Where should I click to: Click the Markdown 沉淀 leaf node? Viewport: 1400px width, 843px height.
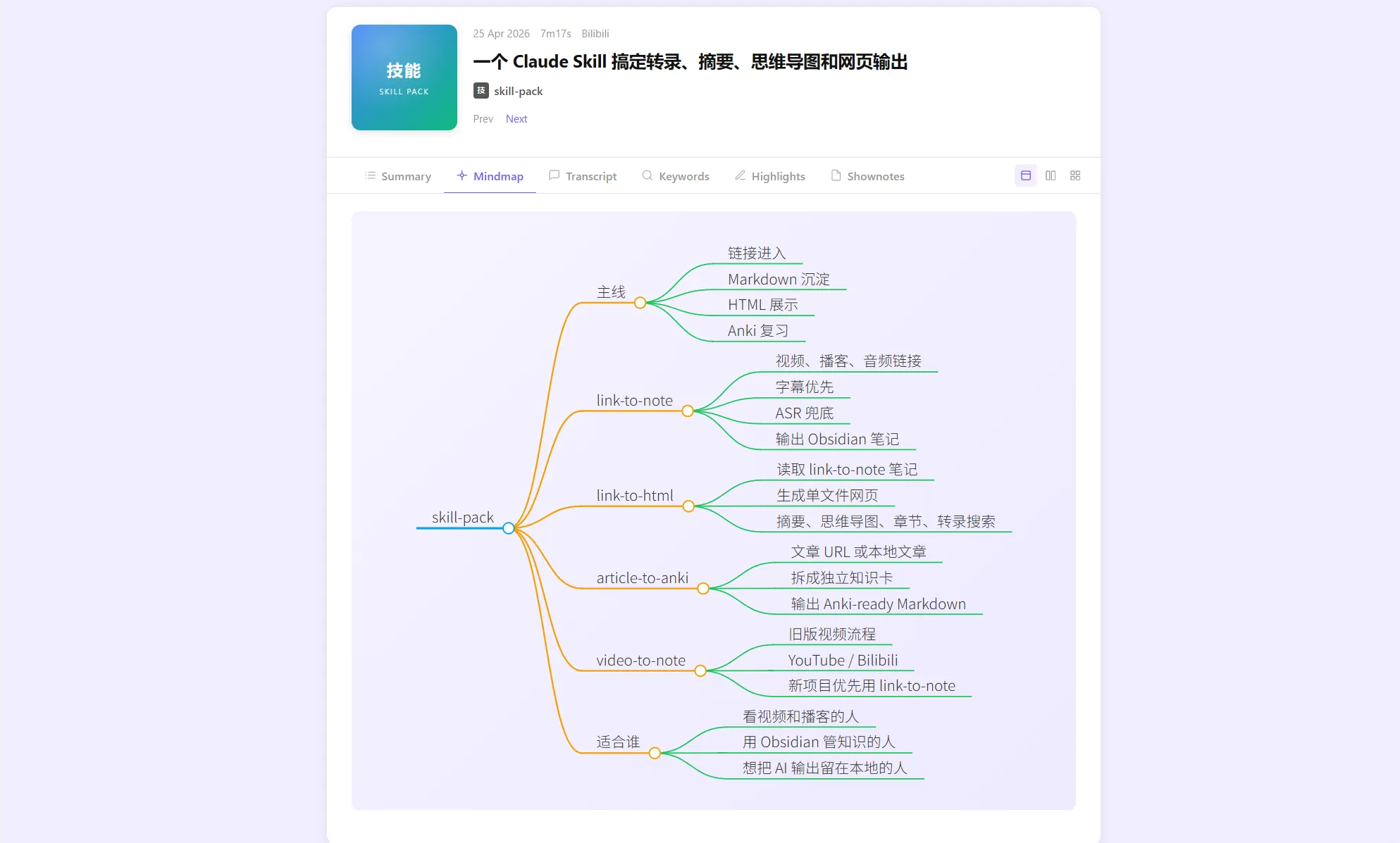(x=779, y=280)
